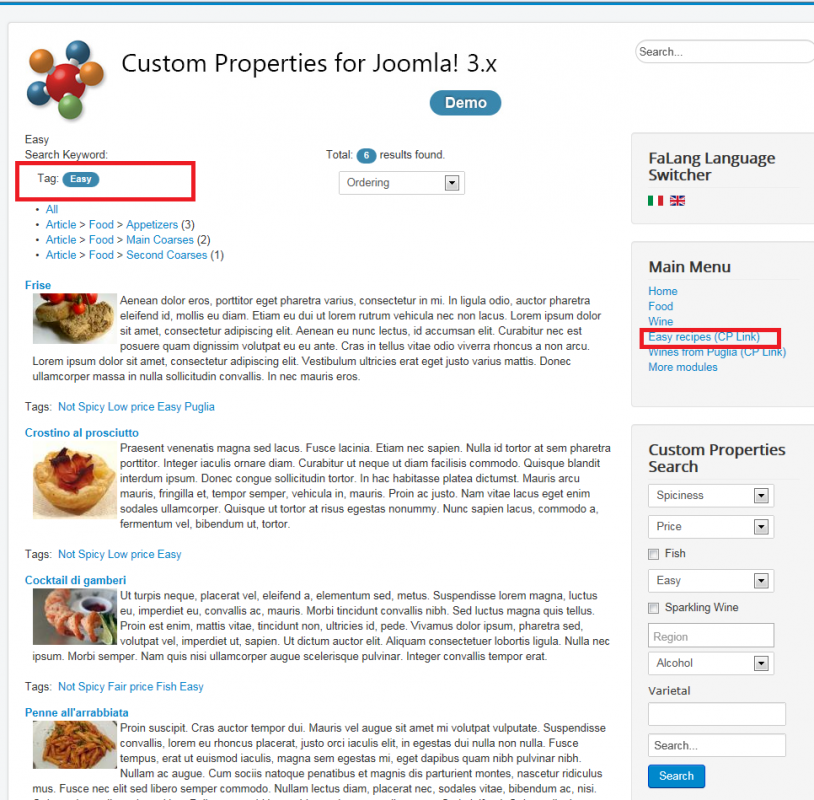Click the top Search box

724,51
